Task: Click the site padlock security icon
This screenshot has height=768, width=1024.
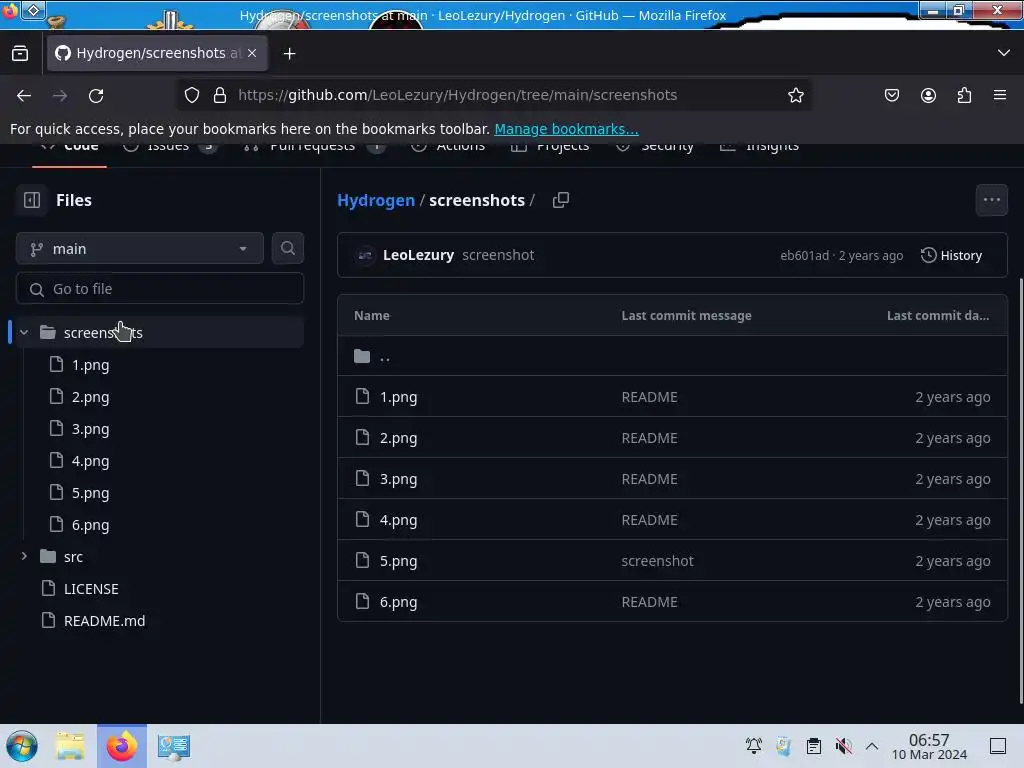Action: coord(220,95)
